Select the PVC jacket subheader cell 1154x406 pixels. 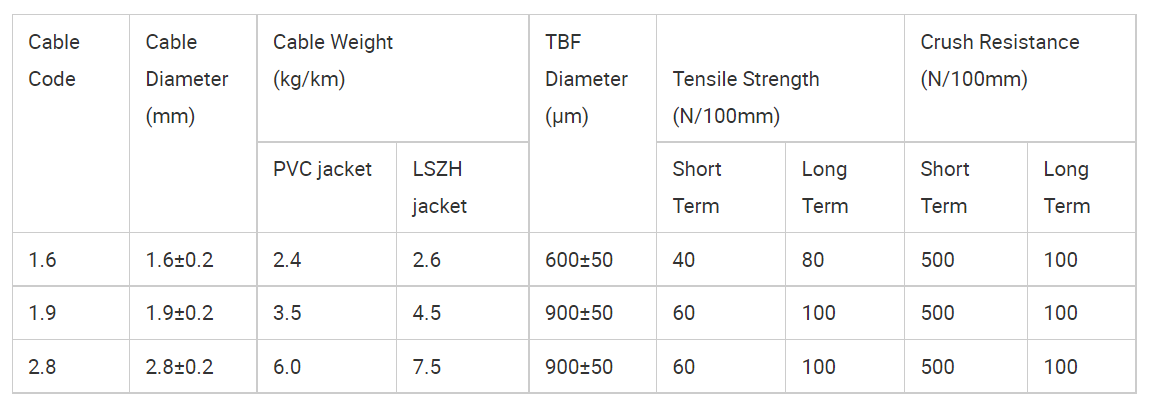[x=327, y=188]
